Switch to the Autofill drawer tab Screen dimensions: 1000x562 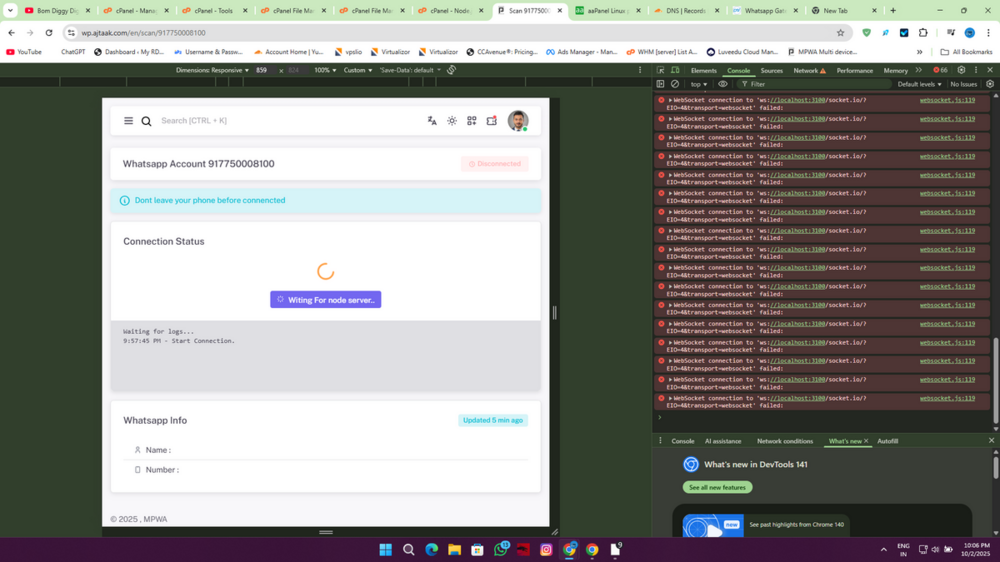point(888,441)
